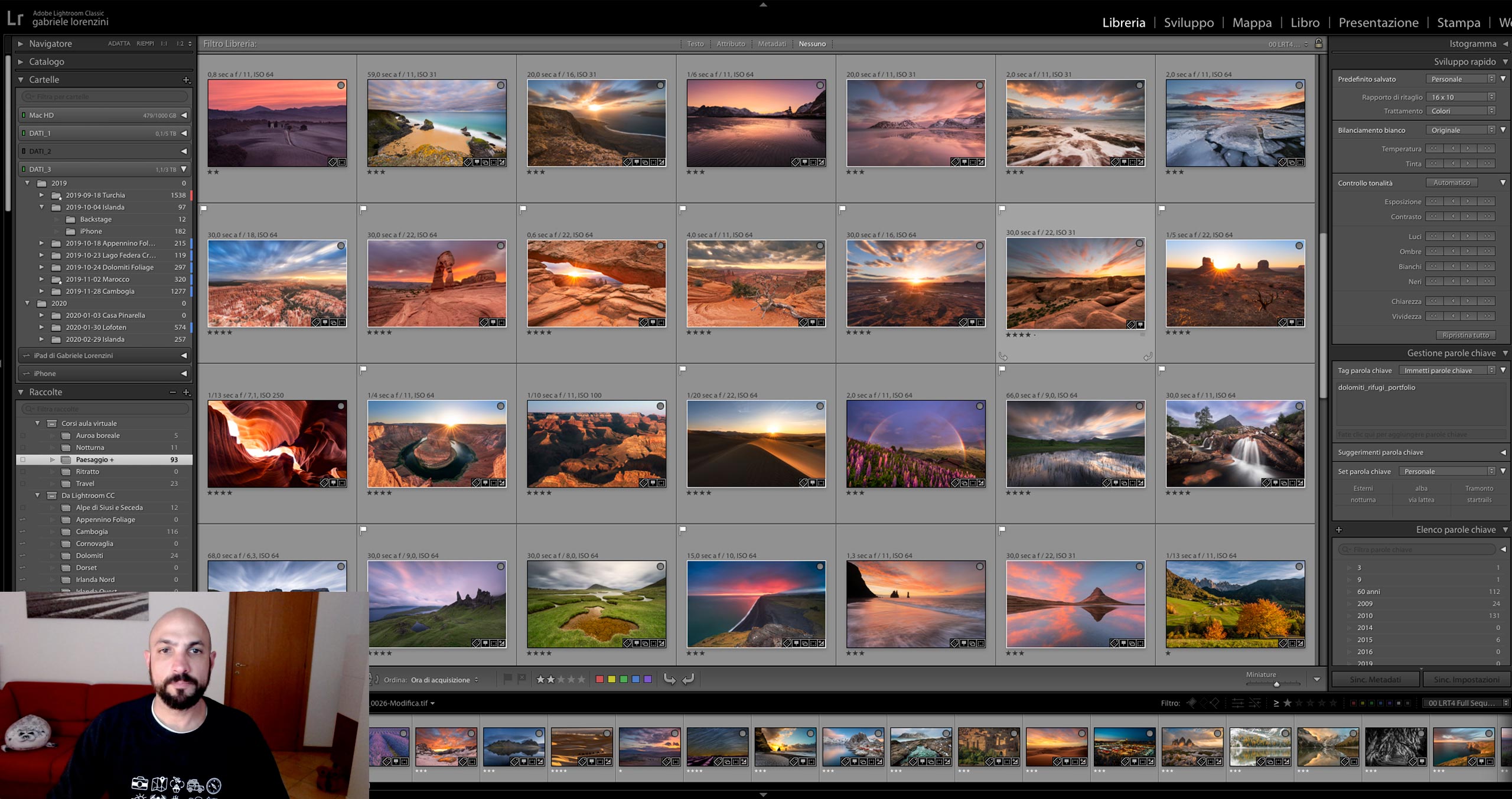1512x799 pixels.
Task: Apply green color label swatch
Action: click(624, 679)
